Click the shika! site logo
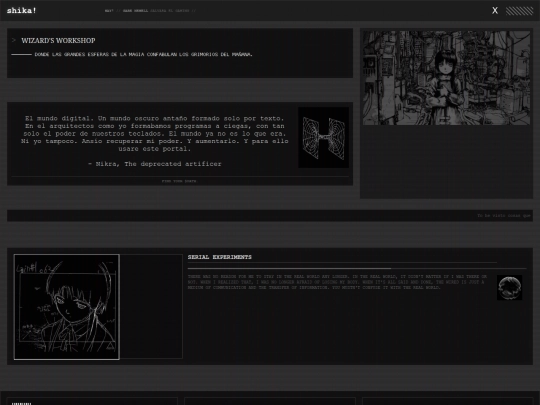540x405 pixels. tap(21, 10)
